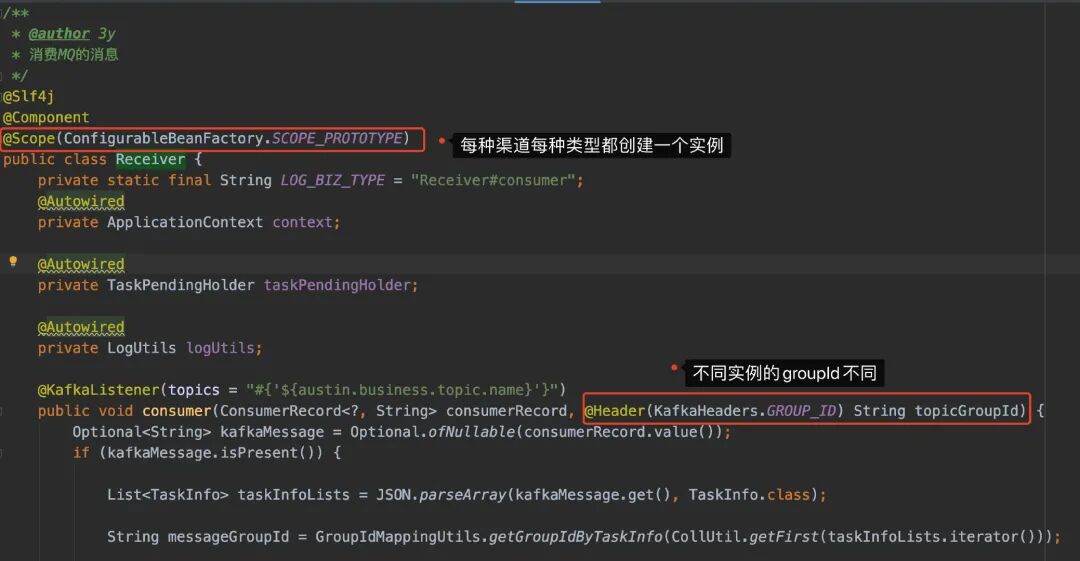
Task: Click the @author Javadoc tag
Action: (x=59, y=34)
